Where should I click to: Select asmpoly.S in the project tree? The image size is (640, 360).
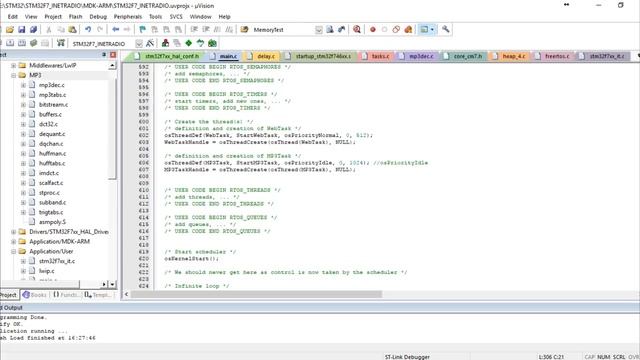[x=52, y=222]
